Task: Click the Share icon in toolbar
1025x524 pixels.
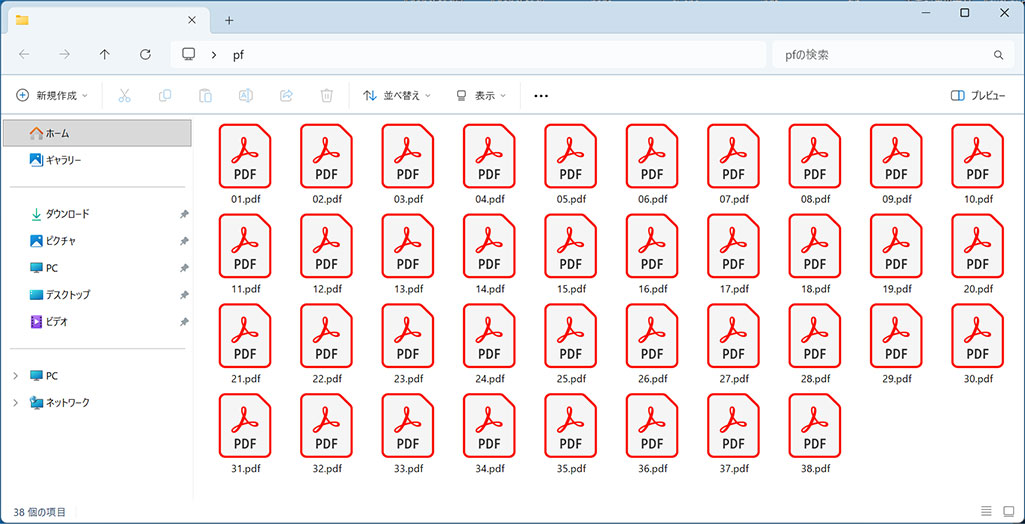Action: pos(286,96)
